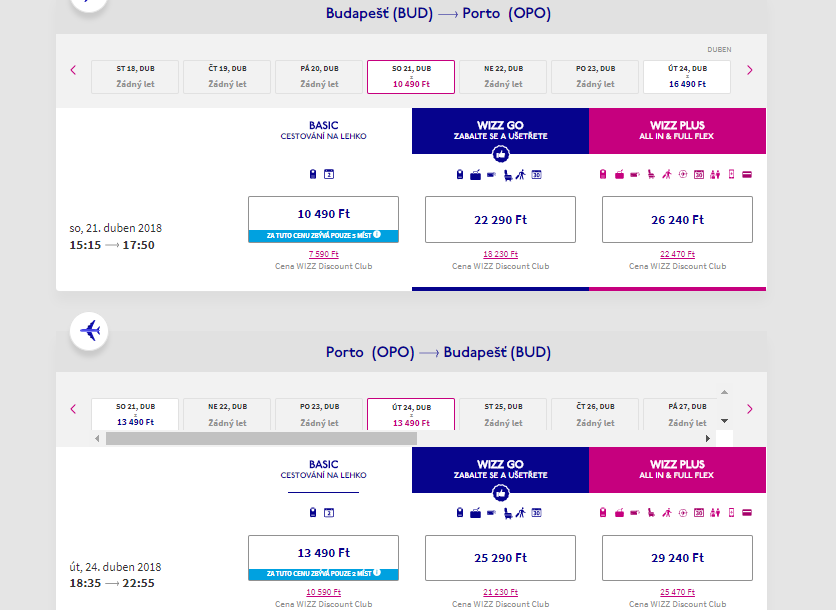Click return date horizontal scrollbar thumb
The height and width of the screenshot is (610, 836).
pos(260,438)
